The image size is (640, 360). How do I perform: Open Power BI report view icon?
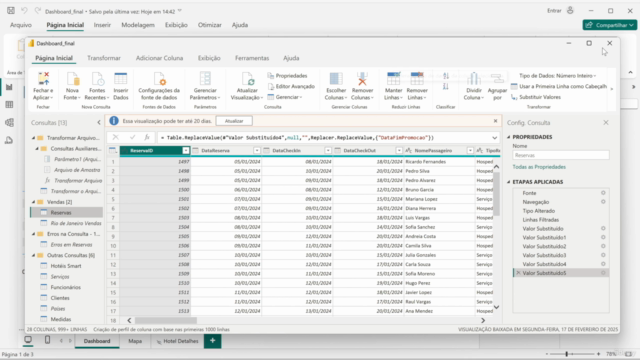[9, 87]
